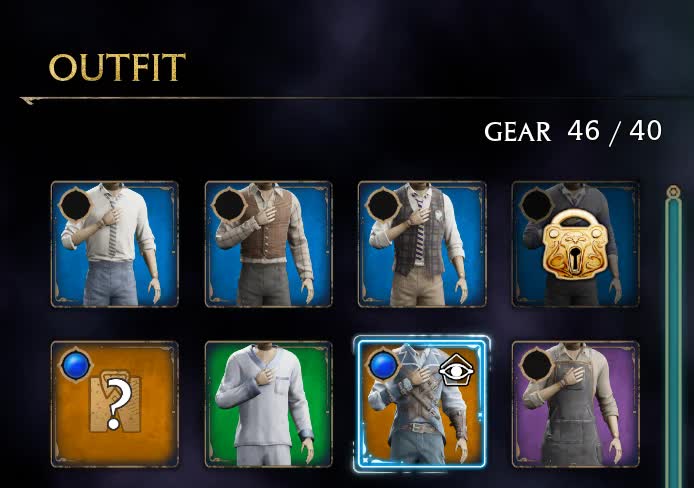Image resolution: width=694 pixels, height=488 pixels.
Task: Select the grey plaid waistcoat outfit
Action: coord(422,244)
